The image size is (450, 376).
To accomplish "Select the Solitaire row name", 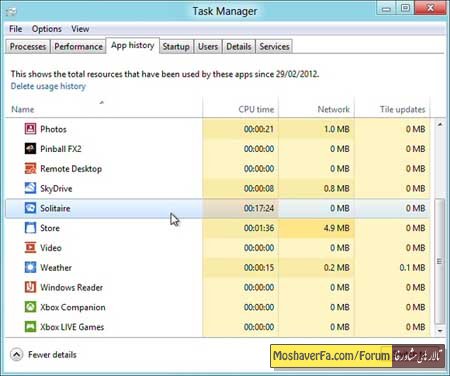I will [x=55, y=208].
